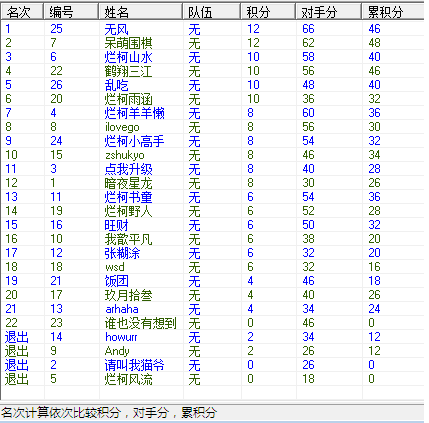Screen dimensions: 429x423
Task: Sort by 累积分 column header
Action: pyautogui.click(x=393, y=12)
